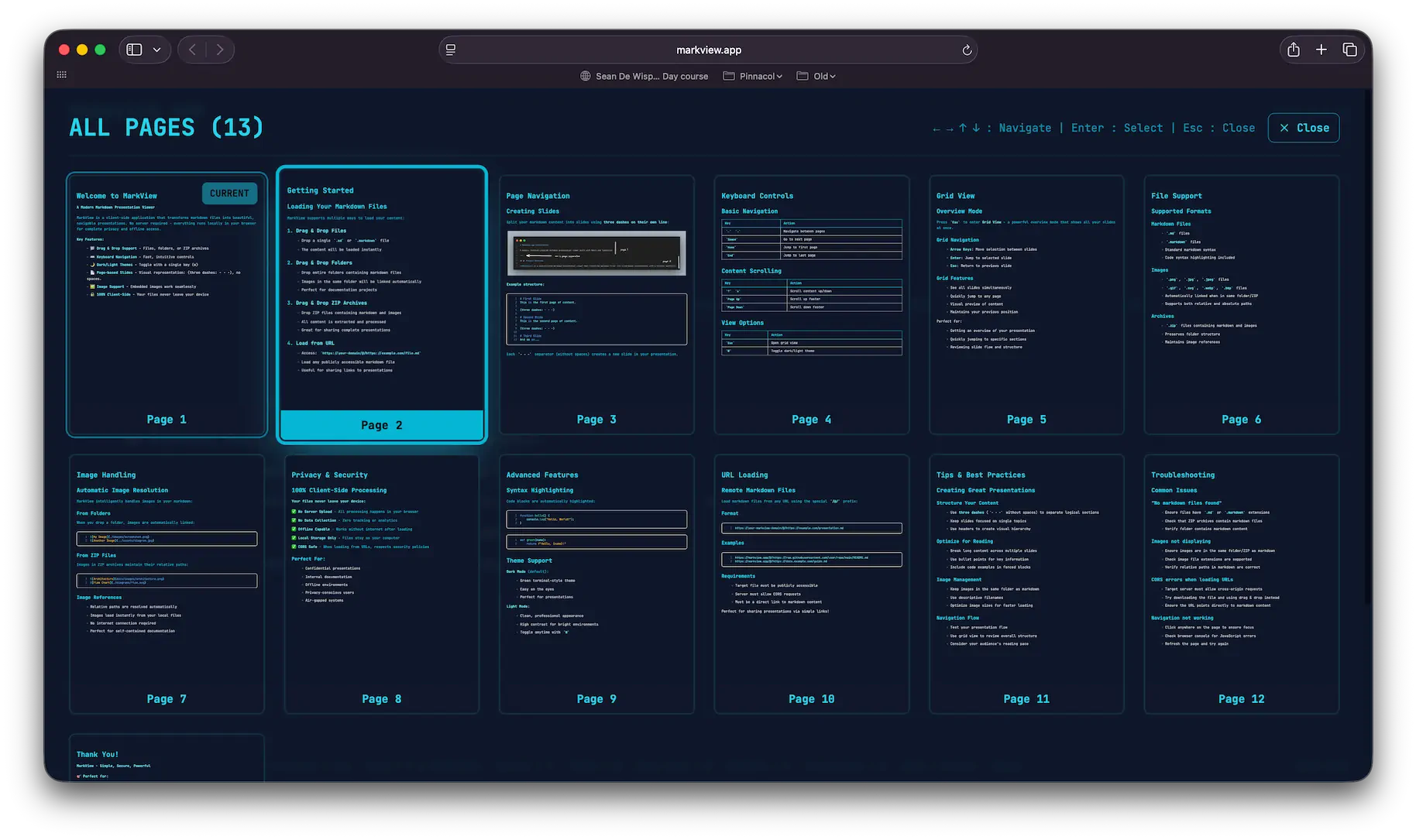Select the Page 2 Getting Started thumbnail
Image resolution: width=1416 pixels, height=840 pixels.
382,304
